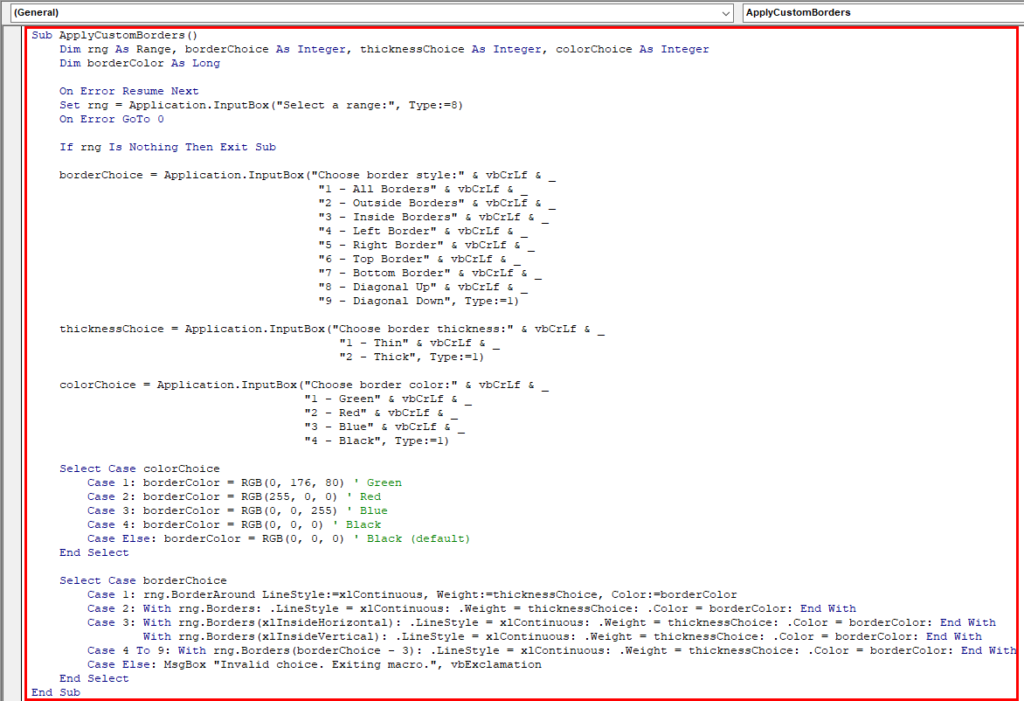Click the '2 - Thick' string line
Viewport: 1024px width, 701px height.
[411, 357]
